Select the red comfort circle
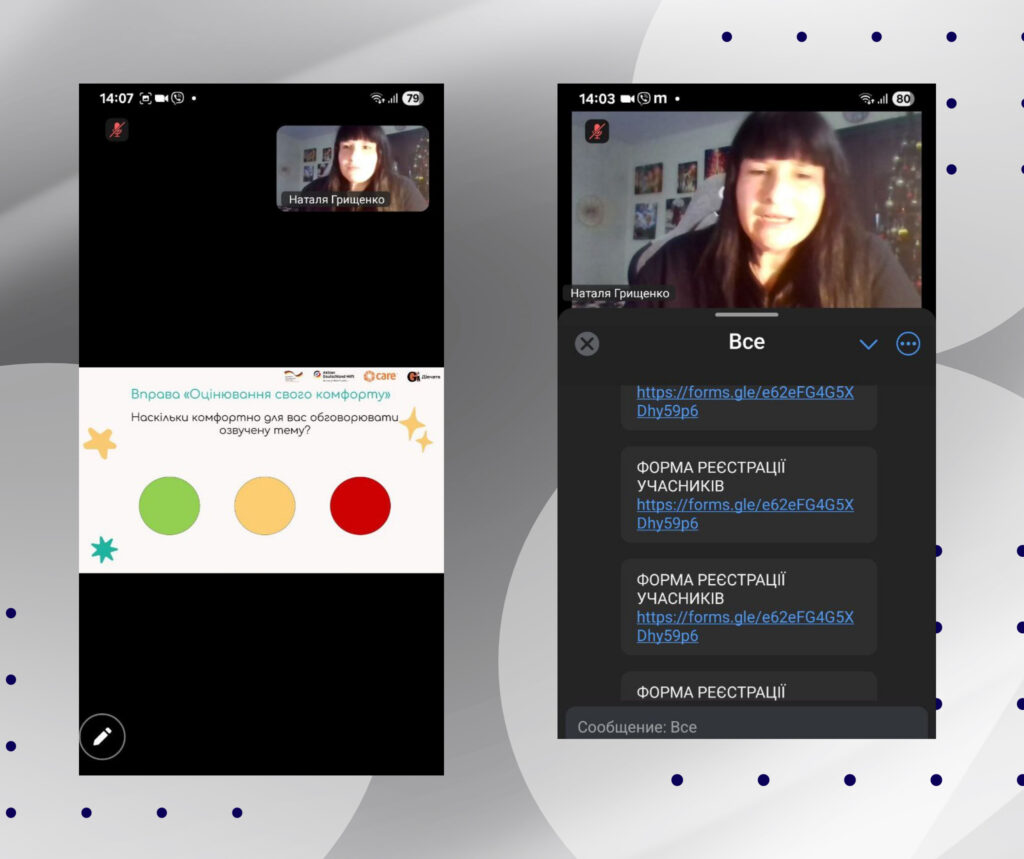The height and width of the screenshot is (859, 1024). tap(360, 506)
